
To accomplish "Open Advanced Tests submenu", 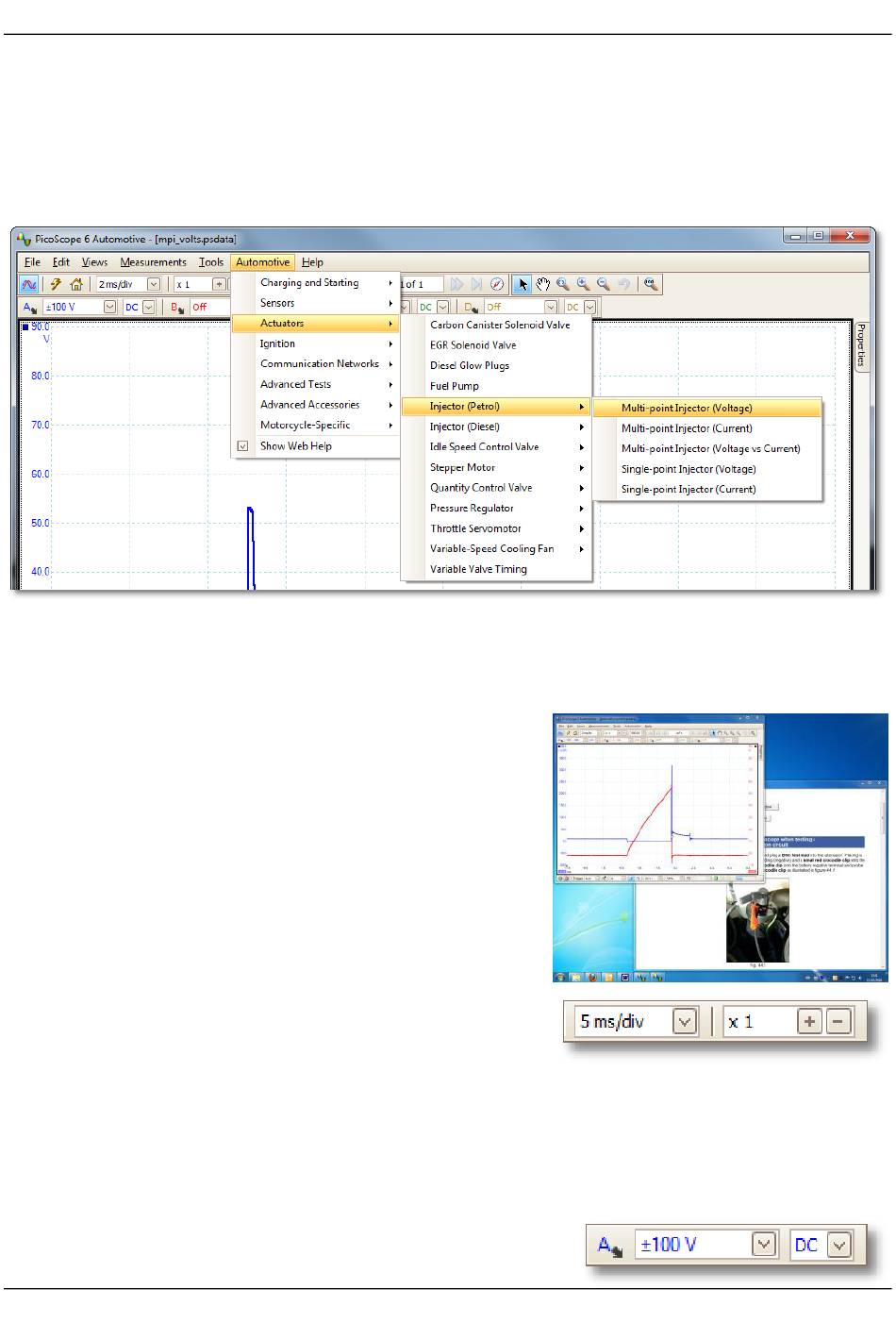I will click(x=316, y=384).
